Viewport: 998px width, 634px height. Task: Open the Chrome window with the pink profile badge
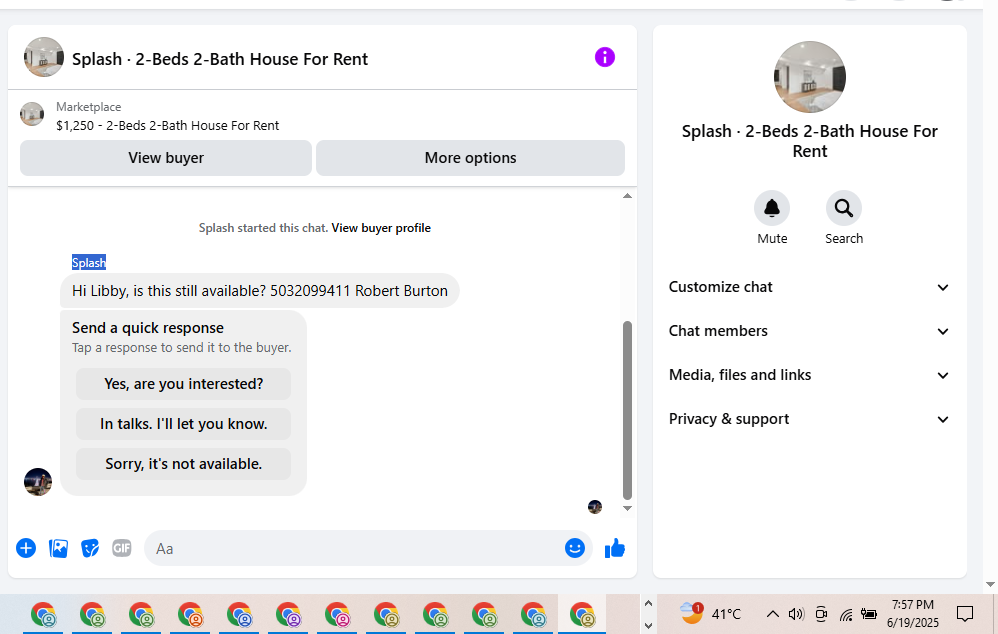[x=337, y=615]
